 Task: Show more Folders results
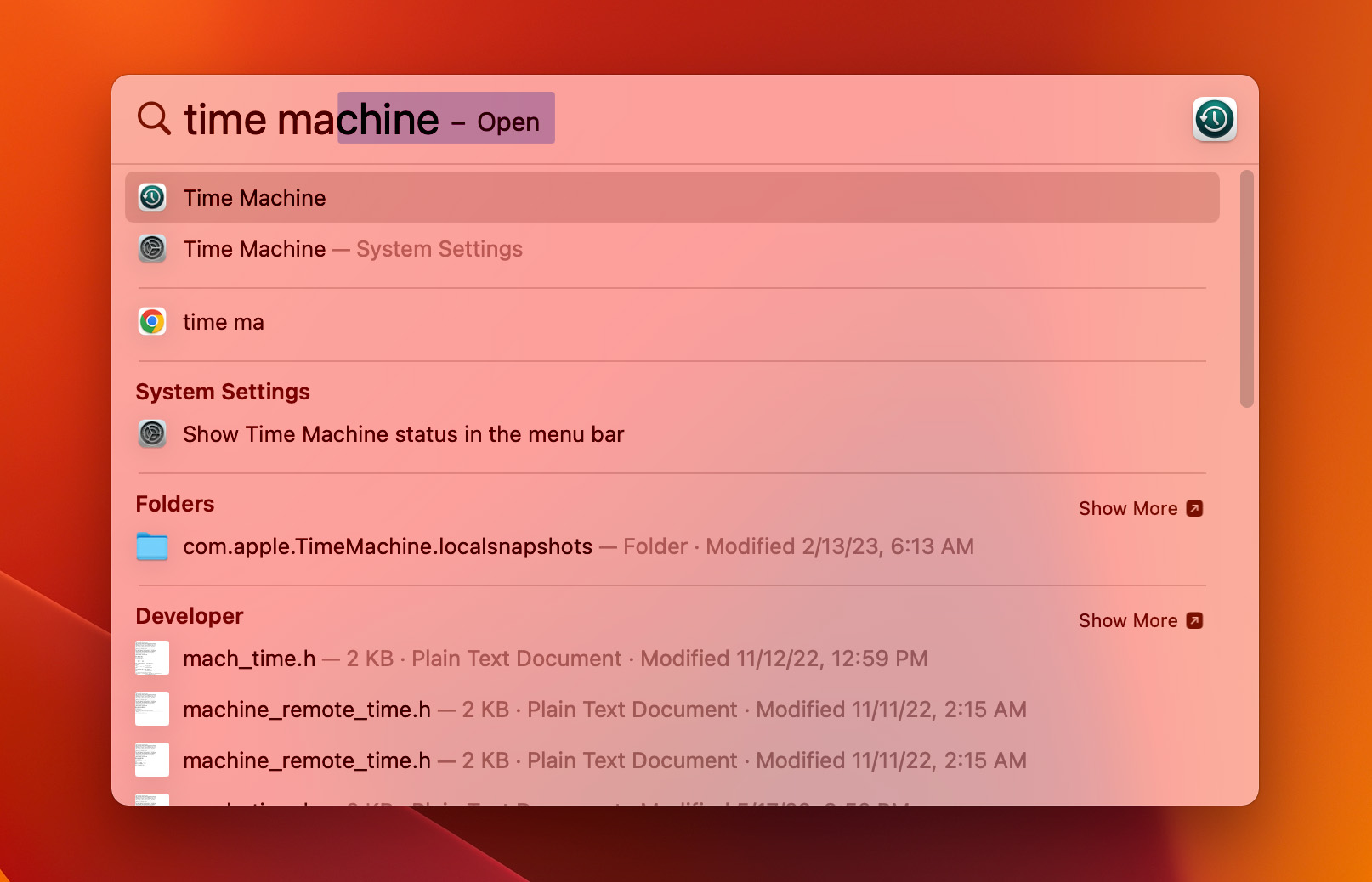tap(1141, 508)
